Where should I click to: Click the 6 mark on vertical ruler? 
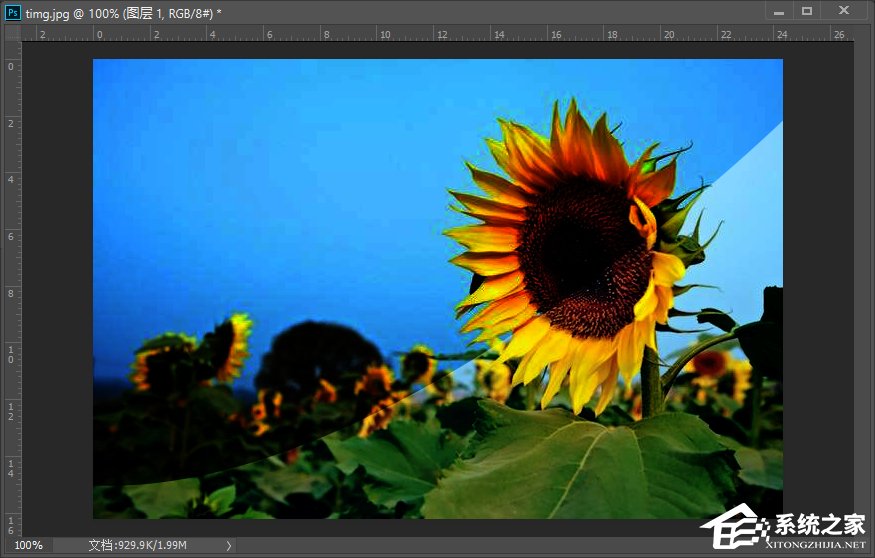click(x=11, y=236)
